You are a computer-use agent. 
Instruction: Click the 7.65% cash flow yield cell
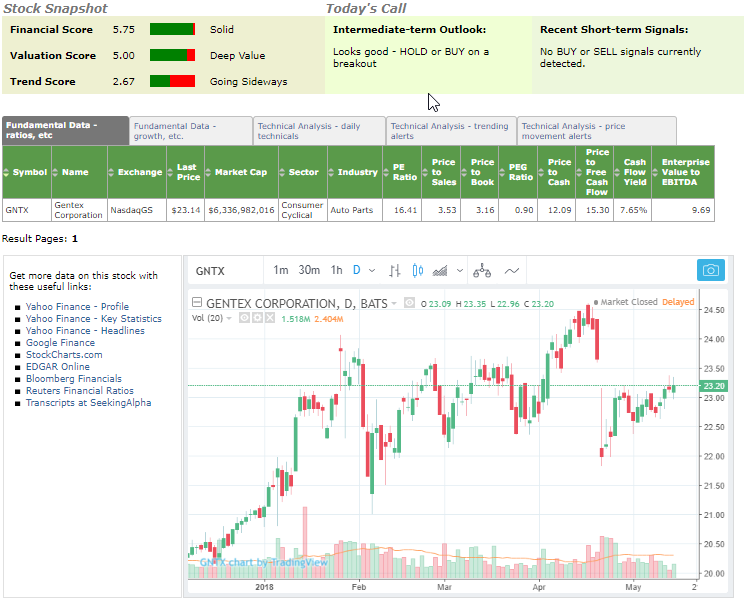[x=633, y=210]
